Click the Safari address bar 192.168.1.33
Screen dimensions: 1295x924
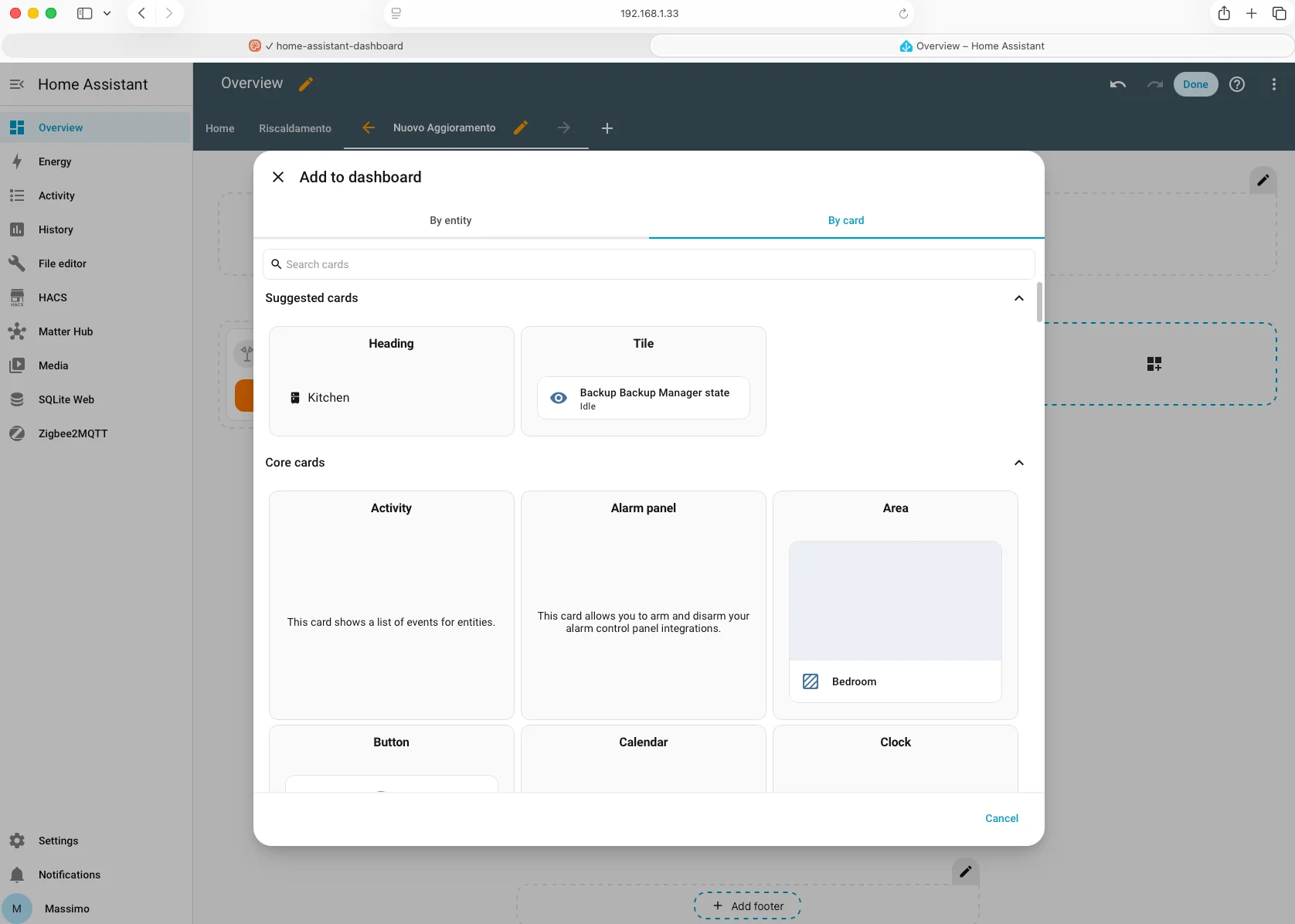coord(649,13)
